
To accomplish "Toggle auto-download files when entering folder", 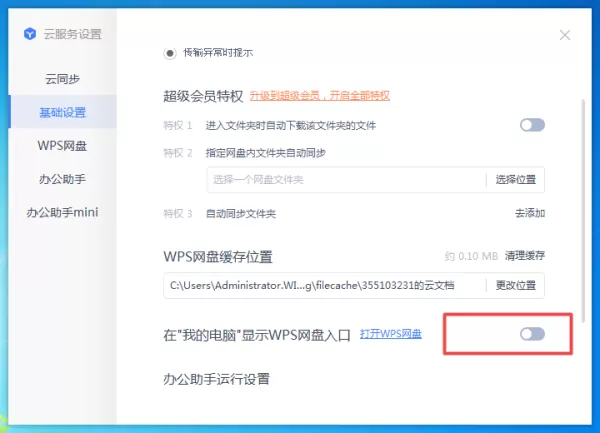I will [x=532, y=125].
